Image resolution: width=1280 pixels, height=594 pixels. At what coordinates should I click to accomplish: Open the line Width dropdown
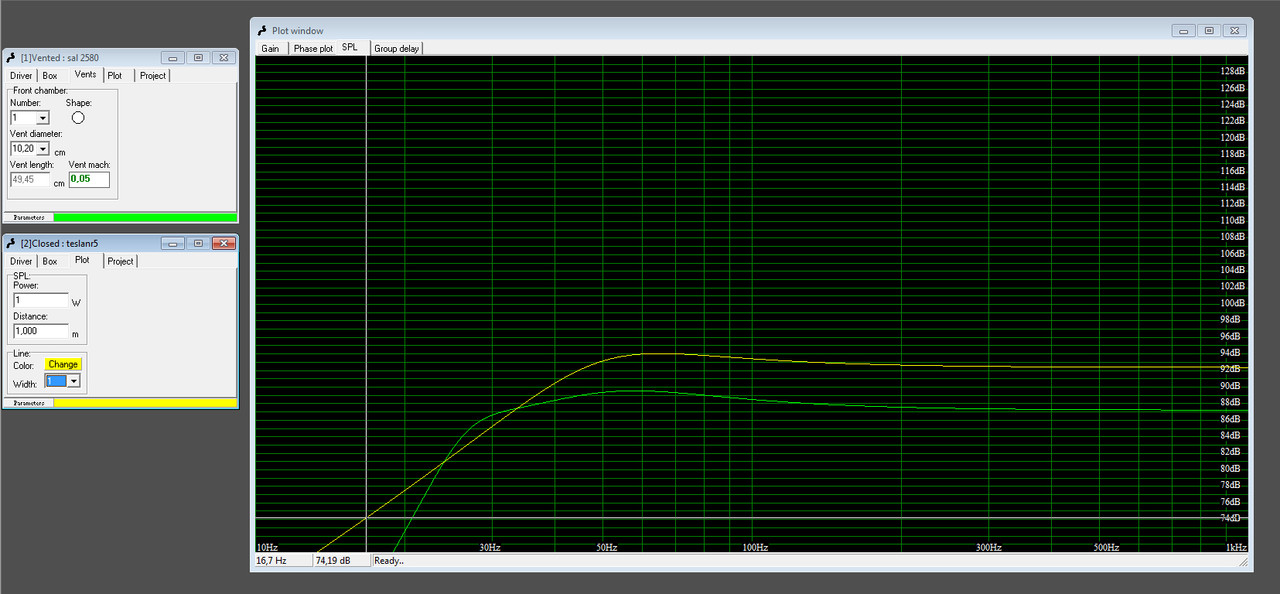click(x=73, y=382)
